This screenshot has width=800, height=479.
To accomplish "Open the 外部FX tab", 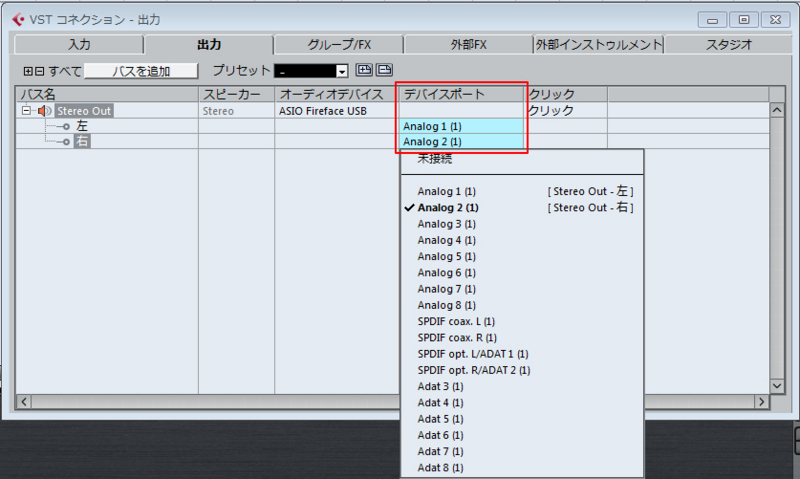I will coord(468,45).
